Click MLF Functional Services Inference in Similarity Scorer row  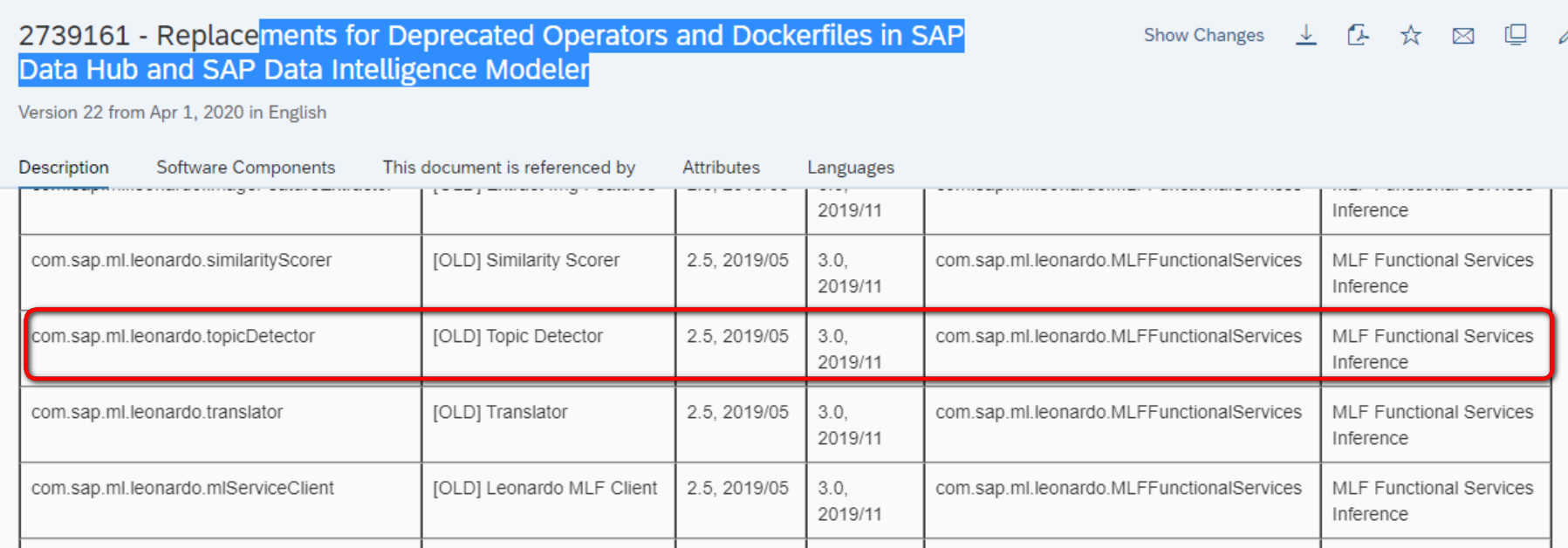coord(1435,272)
